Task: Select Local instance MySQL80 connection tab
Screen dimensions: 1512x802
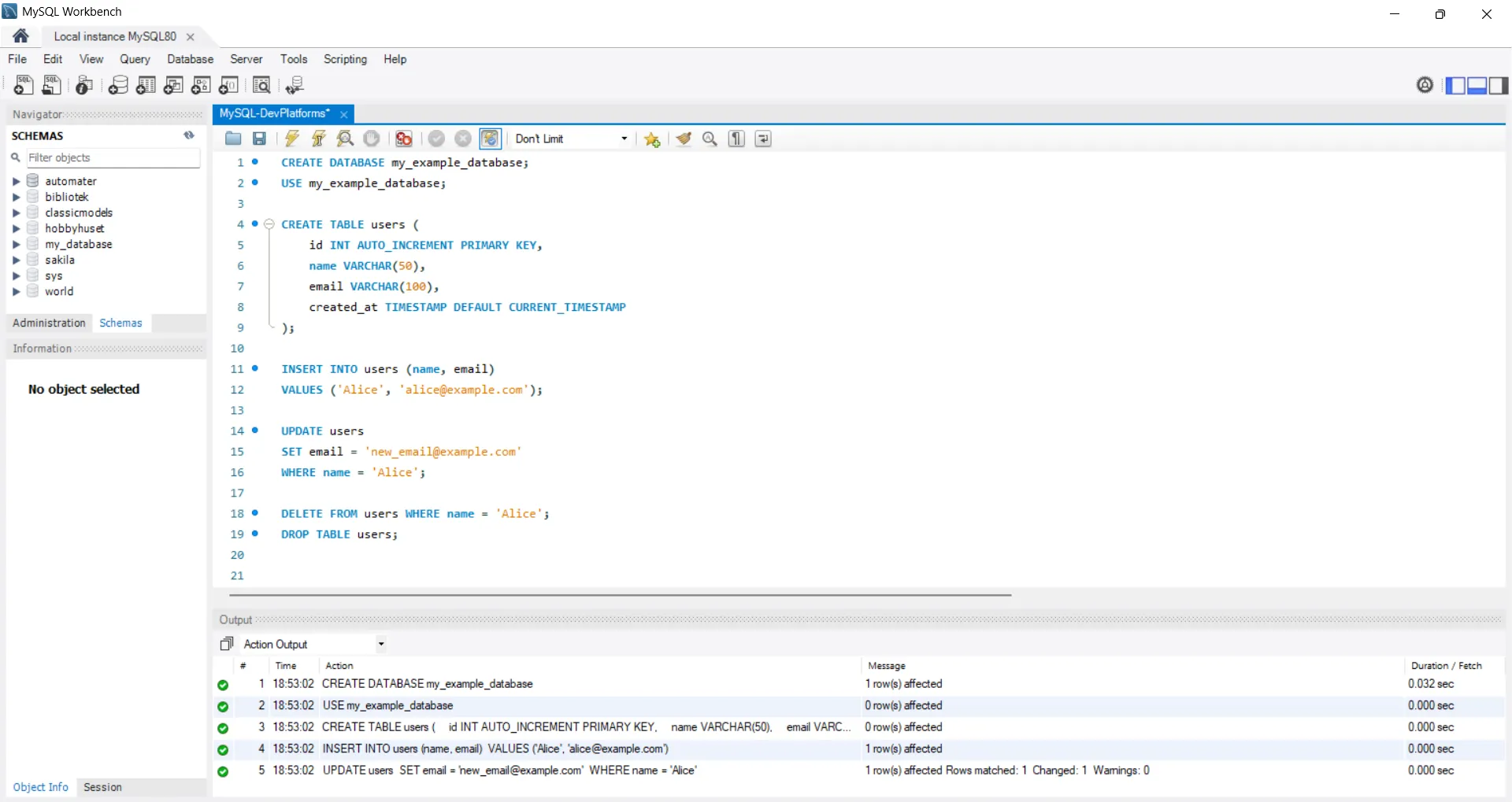Action: click(x=115, y=36)
